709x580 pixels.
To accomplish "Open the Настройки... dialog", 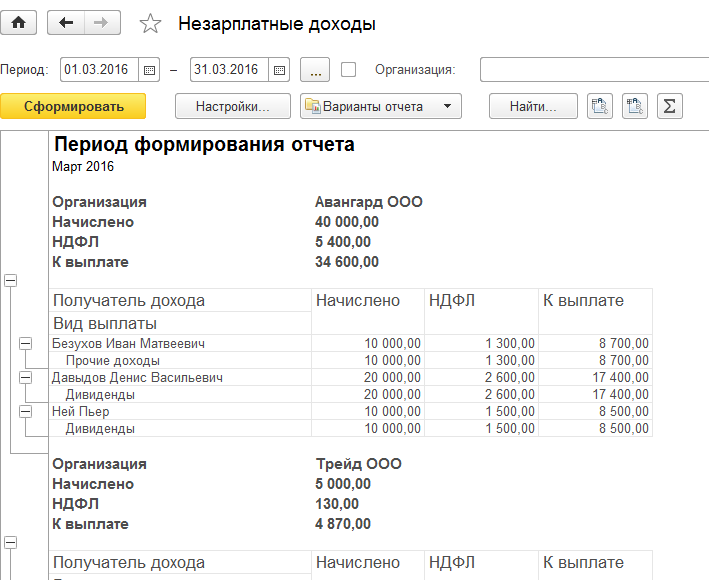I will point(232,106).
